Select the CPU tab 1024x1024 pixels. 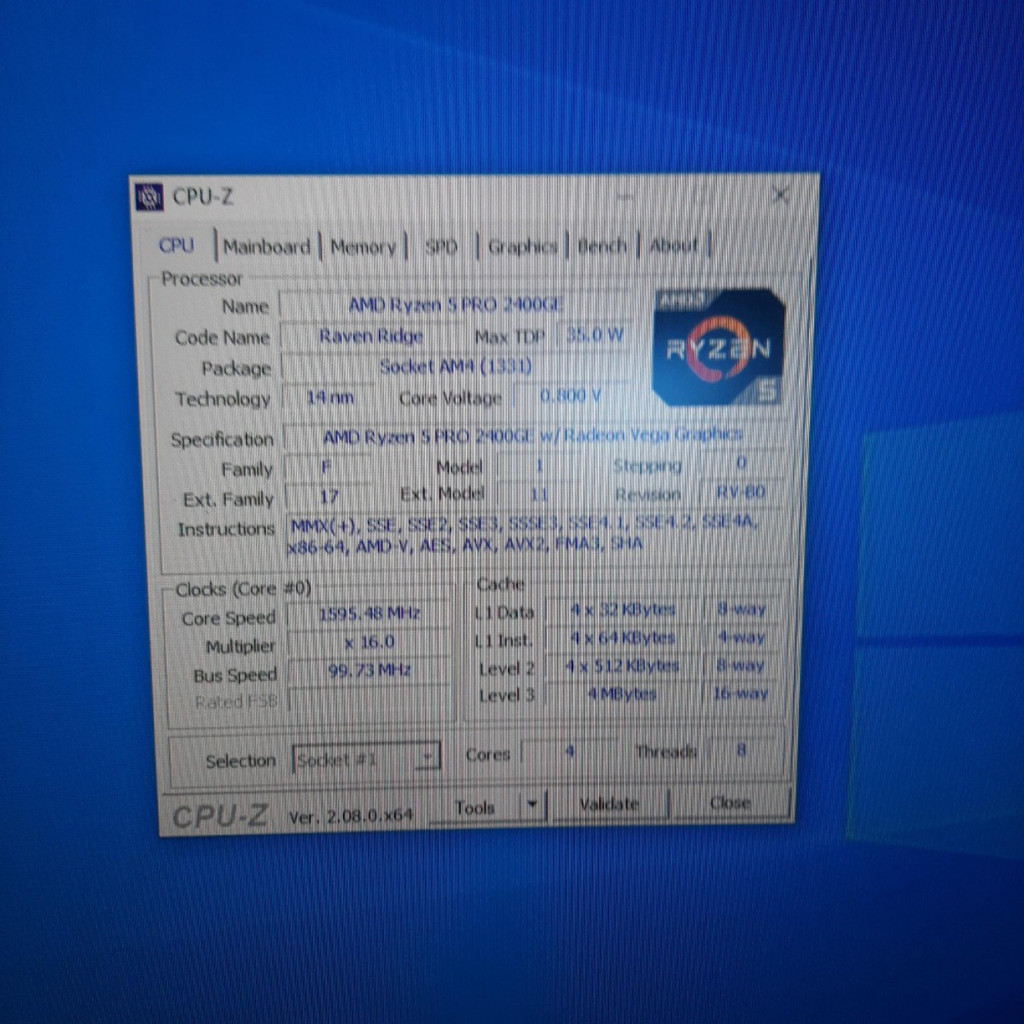[x=176, y=246]
